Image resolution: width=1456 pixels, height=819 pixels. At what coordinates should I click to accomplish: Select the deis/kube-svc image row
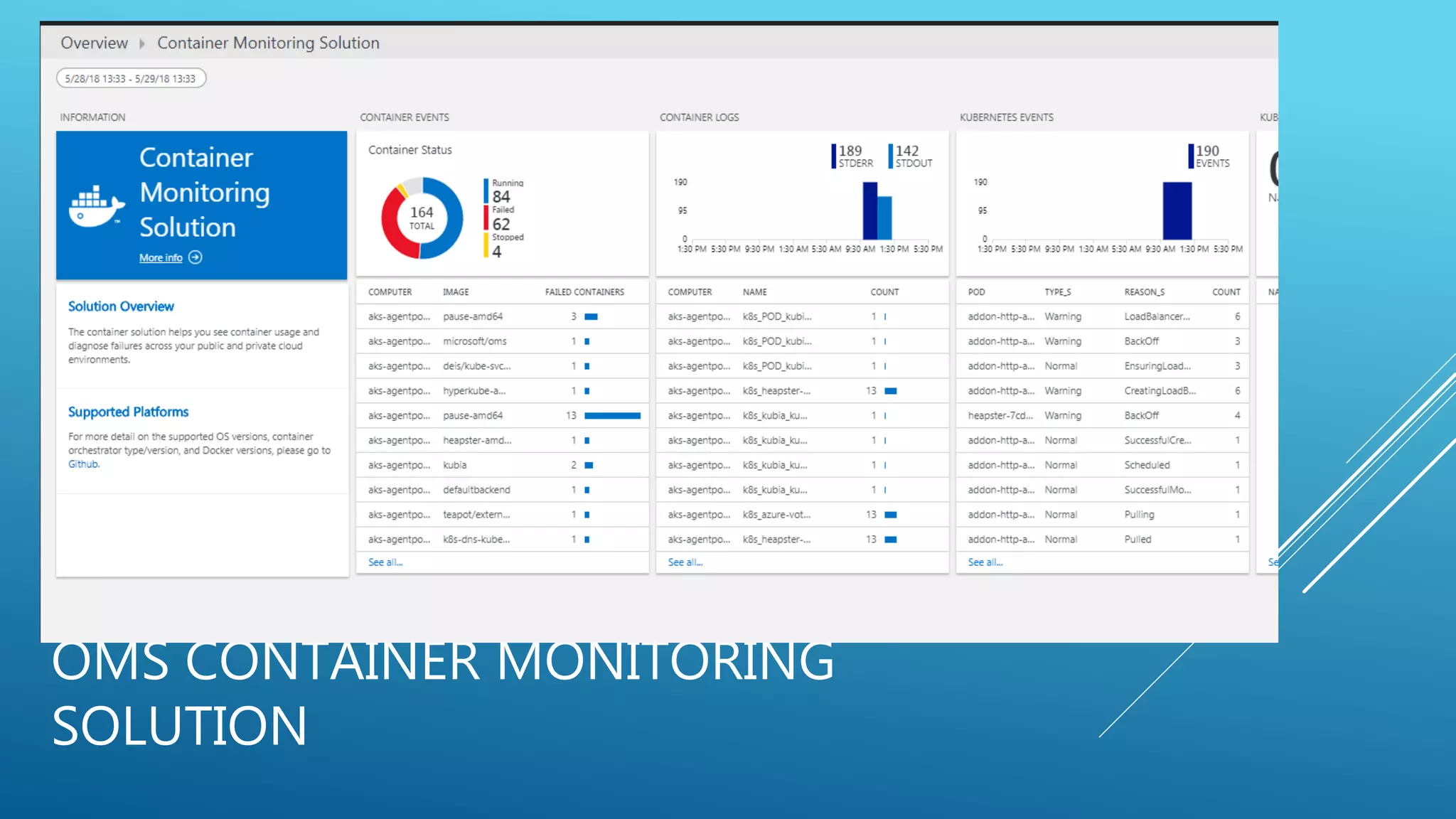coord(502,366)
